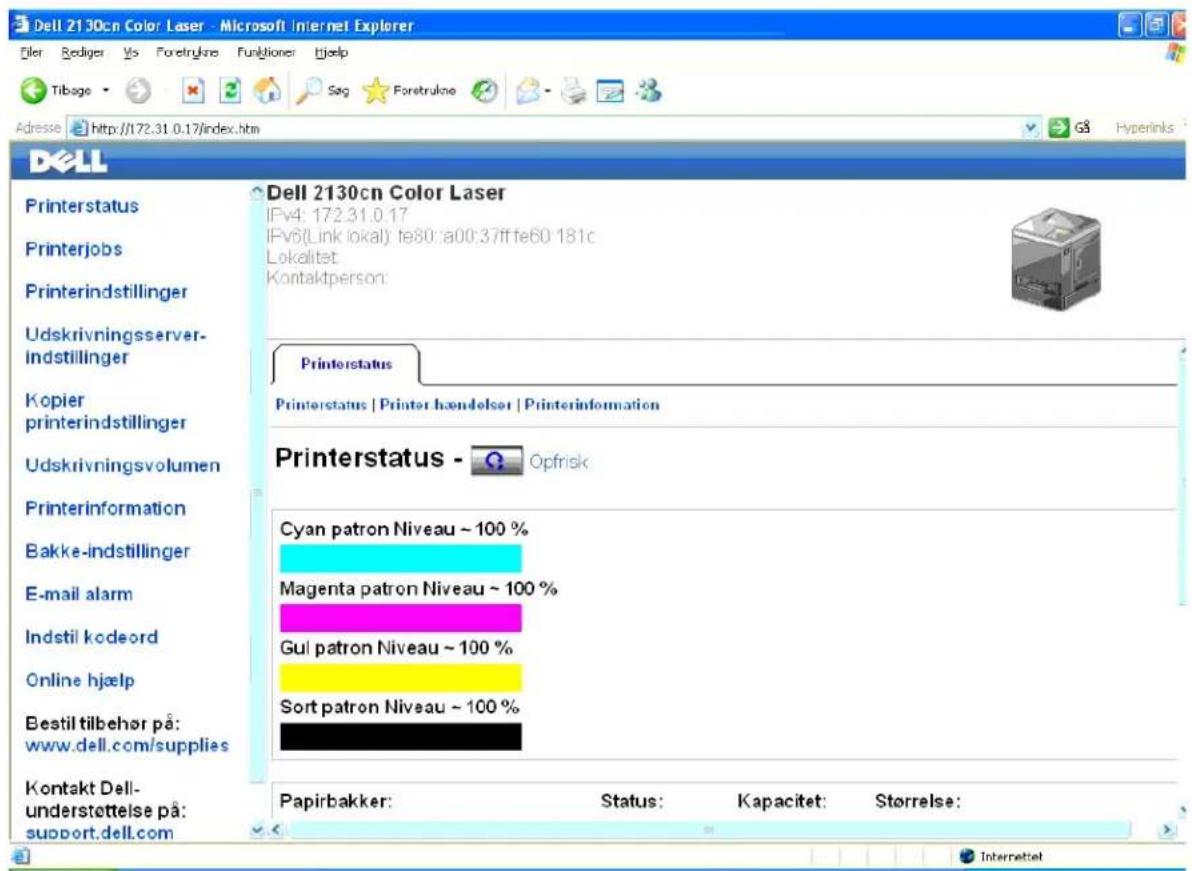Viewport: 1192px width, 871px height.
Task: Click the page icon in address bar
Action: point(77,128)
